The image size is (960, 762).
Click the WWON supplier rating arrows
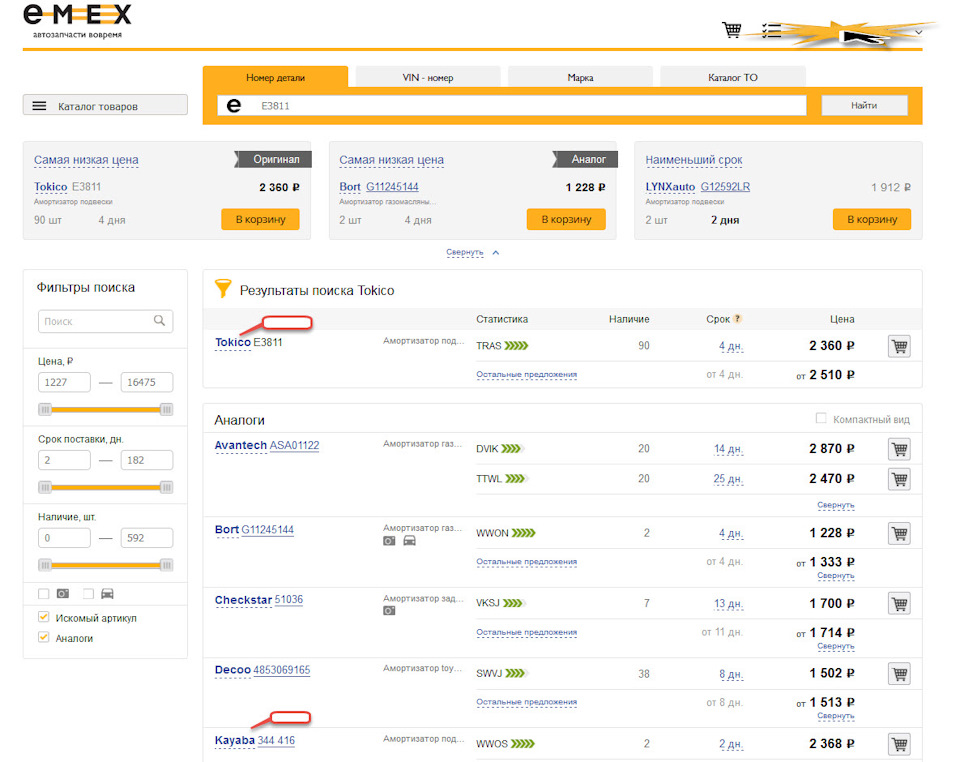[x=523, y=533]
